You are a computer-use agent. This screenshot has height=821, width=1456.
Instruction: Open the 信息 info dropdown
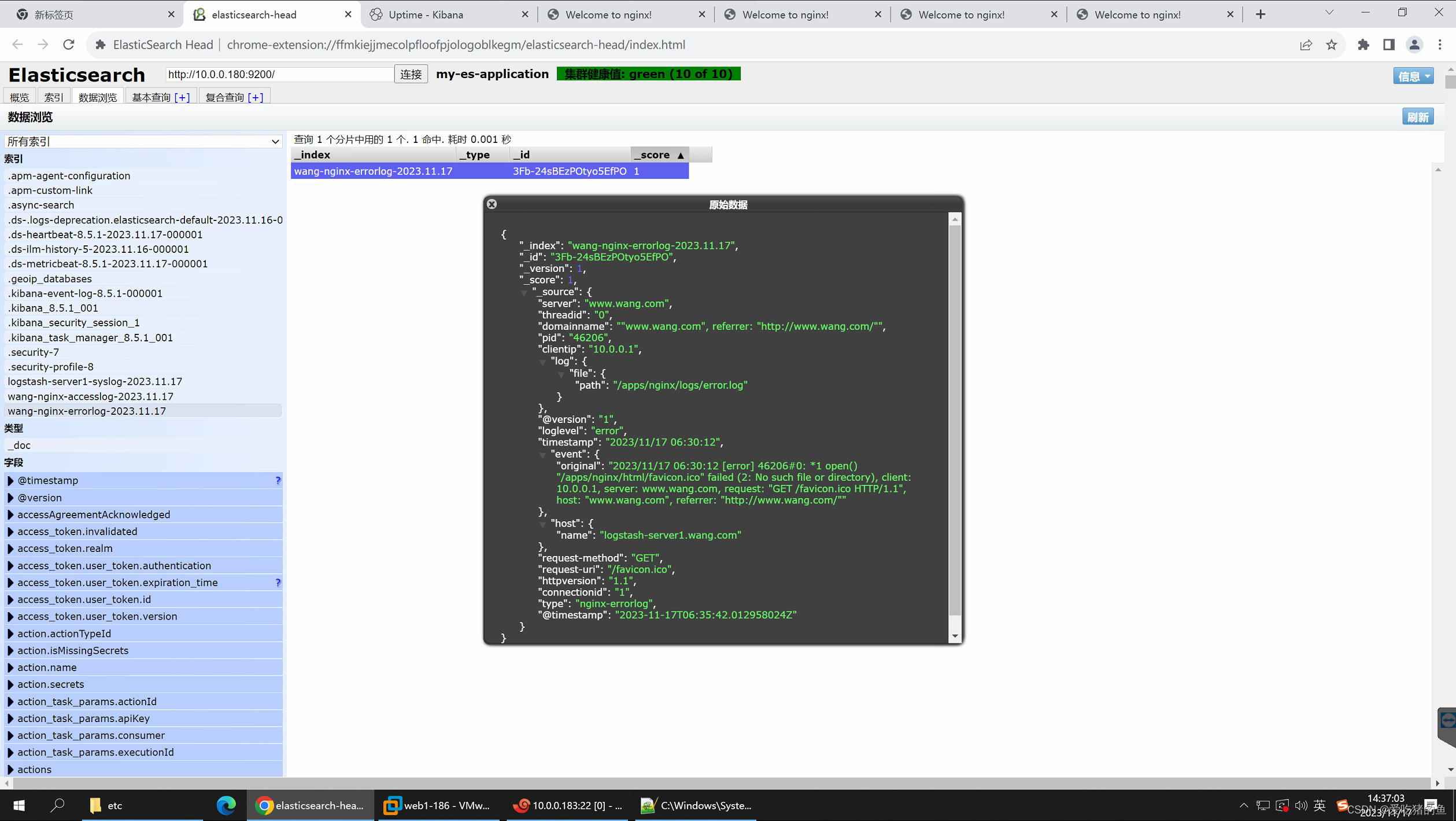tap(1413, 76)
